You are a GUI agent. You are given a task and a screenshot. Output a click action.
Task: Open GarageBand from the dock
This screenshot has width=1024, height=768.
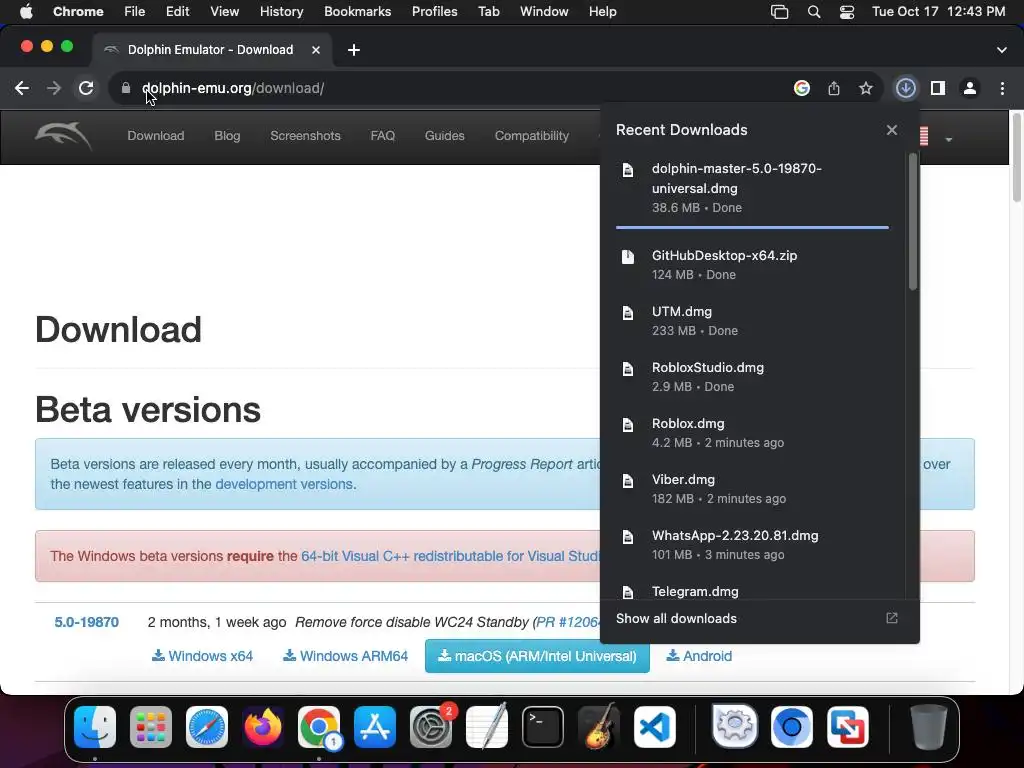click(599, 727)
